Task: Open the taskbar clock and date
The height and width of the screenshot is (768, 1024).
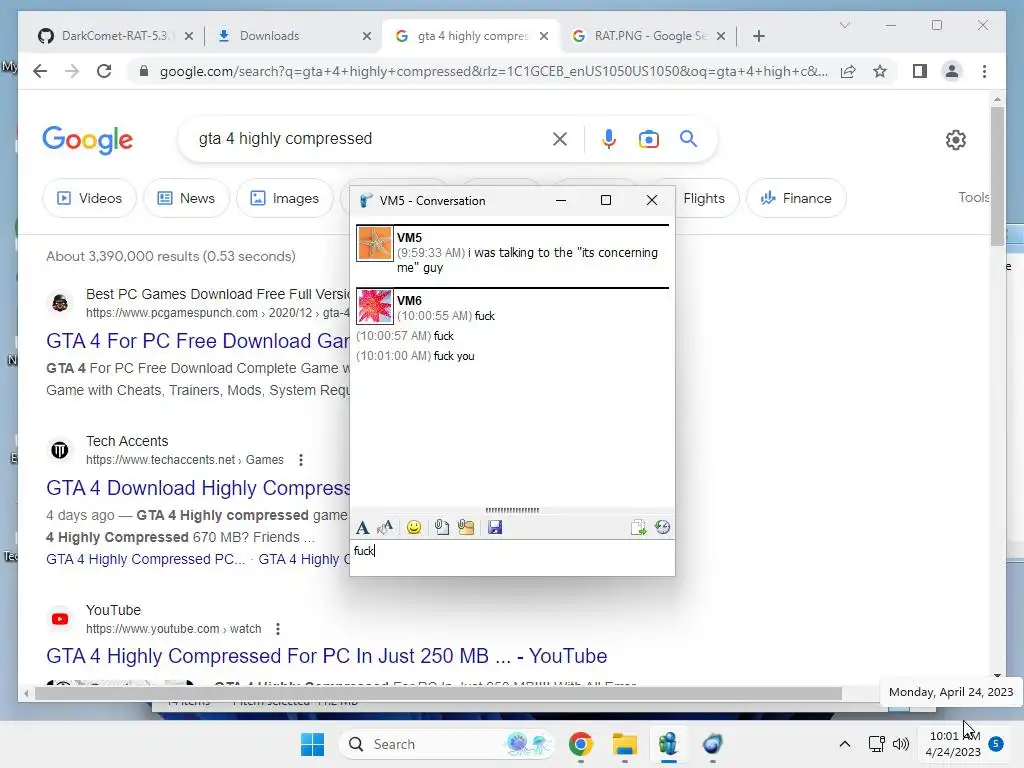Action: point(953,744)
